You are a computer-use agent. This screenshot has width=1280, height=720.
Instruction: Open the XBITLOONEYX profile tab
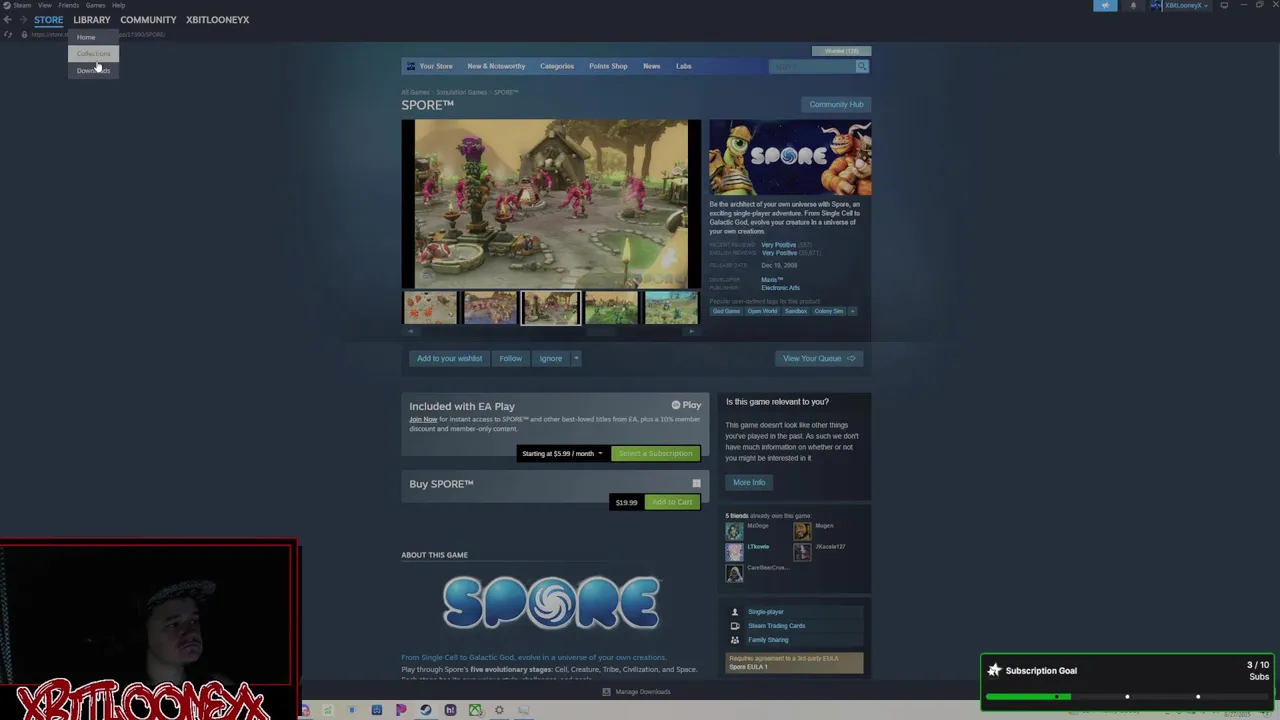(x=217, y=20)
